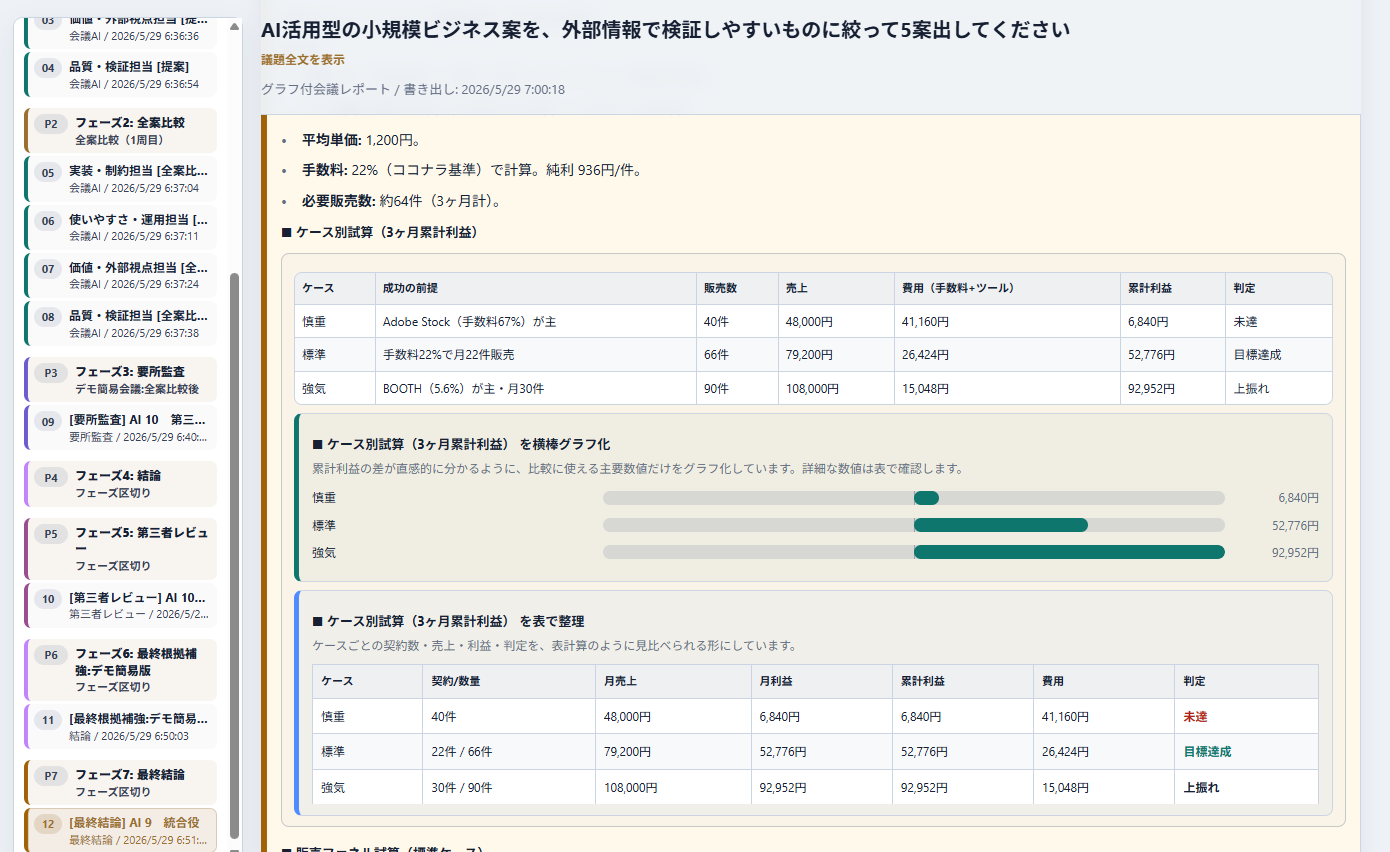Click the red 未達 verdict
Image resolution: width=1390 pixels, height=852 pixels.
point(1195,716)
